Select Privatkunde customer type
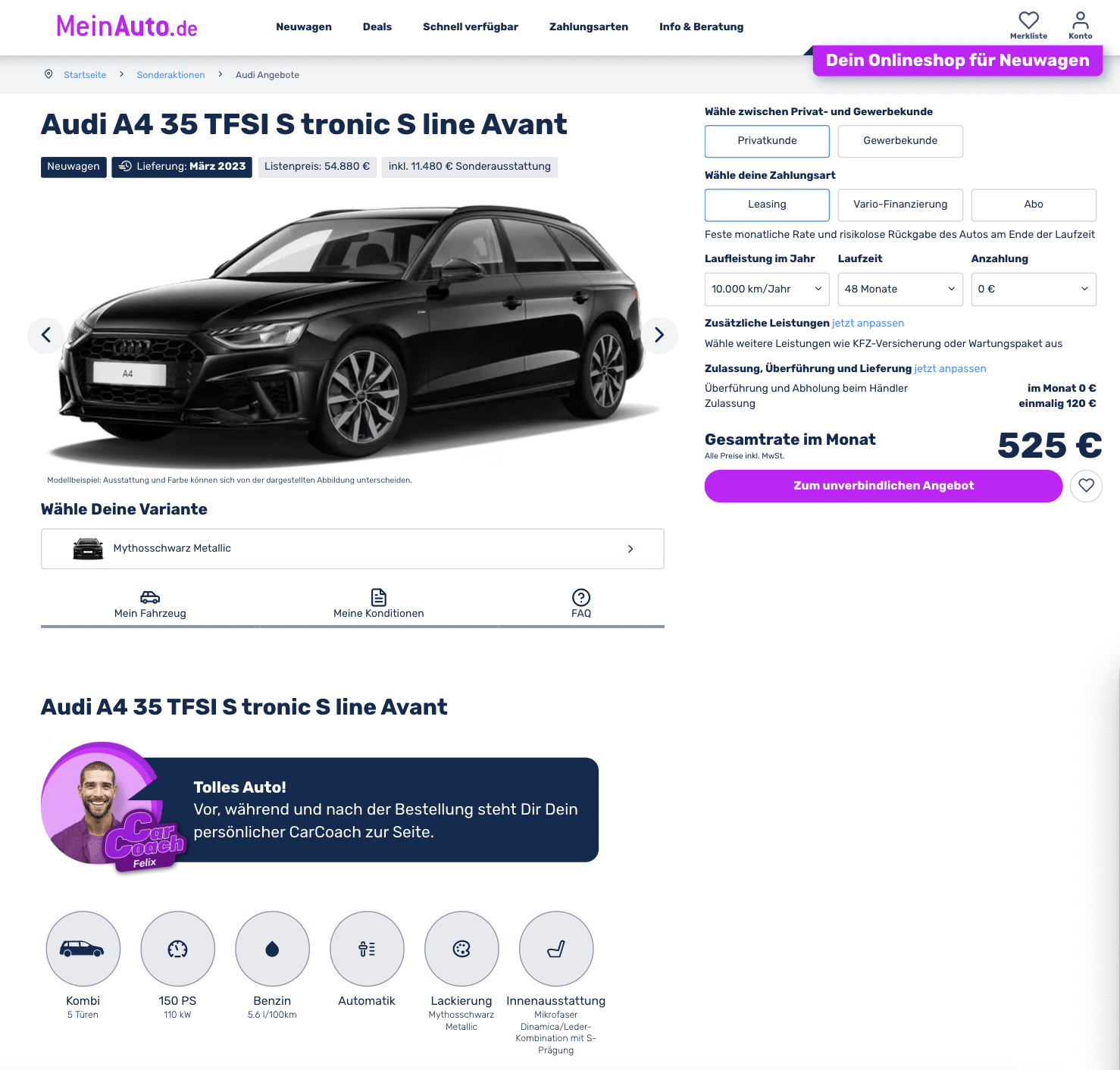Image resolution: width=1120 pixels, height=1070 pixels. pyautogui.click(x=767, y=141)
